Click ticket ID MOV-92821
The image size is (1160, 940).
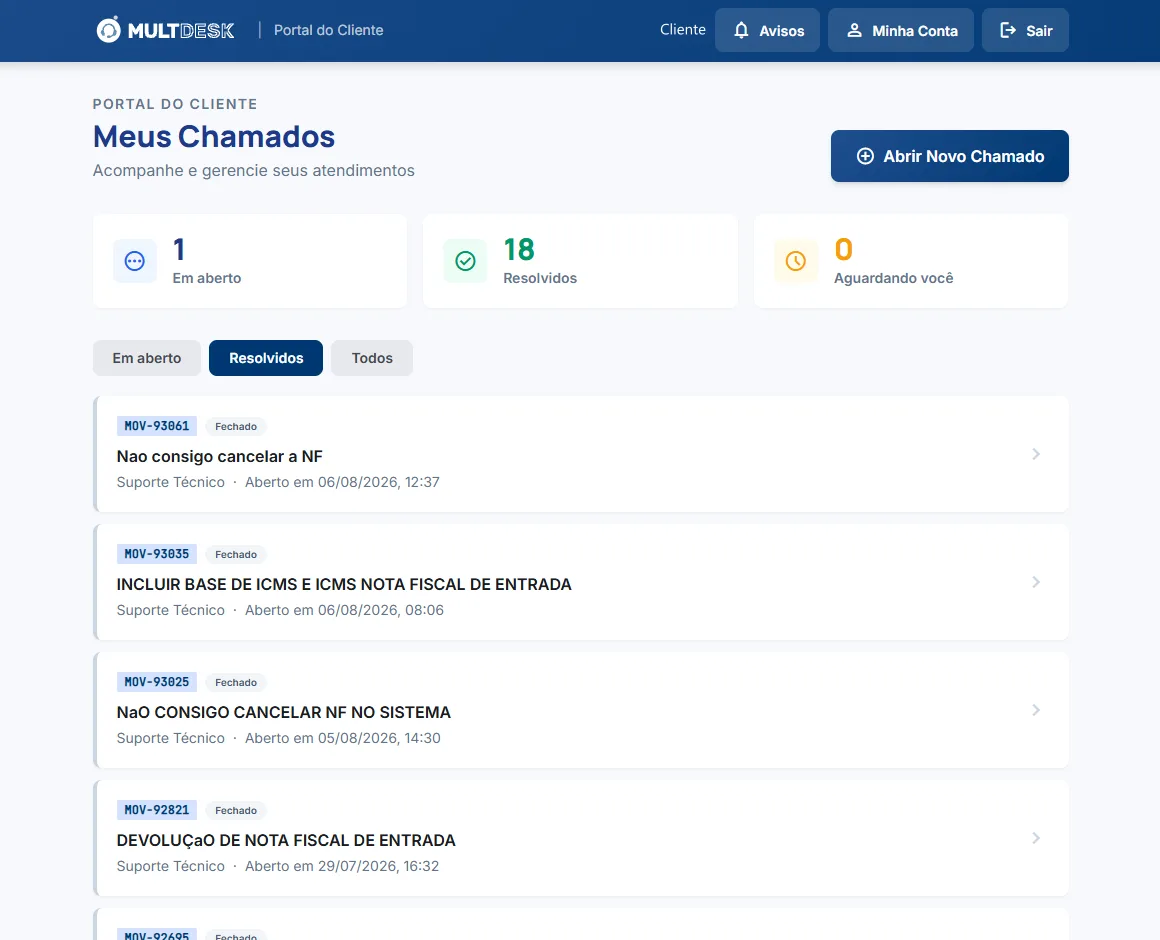[157, 810]
